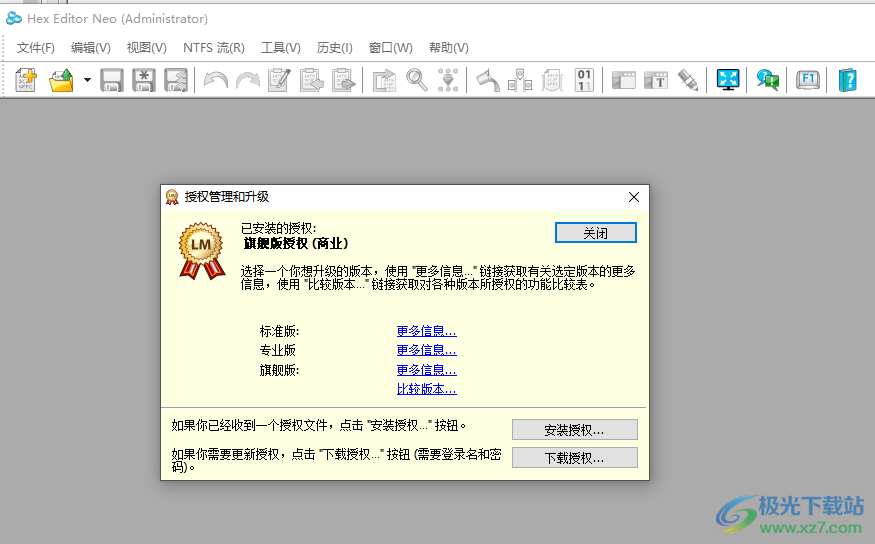Viewport: 875px width, 544px height.
Task: Click the clipboard with left arrow icon
Action: tap(311, 80)
